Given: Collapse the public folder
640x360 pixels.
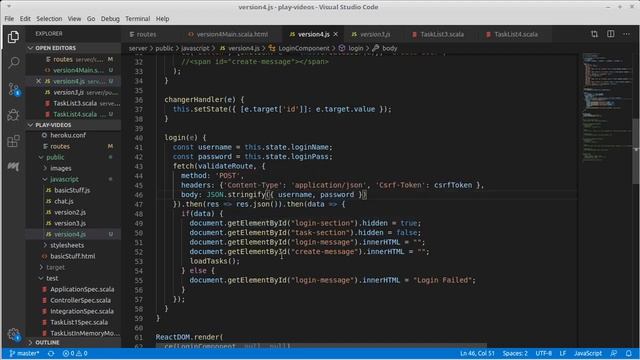Looking at the screenshot, I should click(55, 157).
